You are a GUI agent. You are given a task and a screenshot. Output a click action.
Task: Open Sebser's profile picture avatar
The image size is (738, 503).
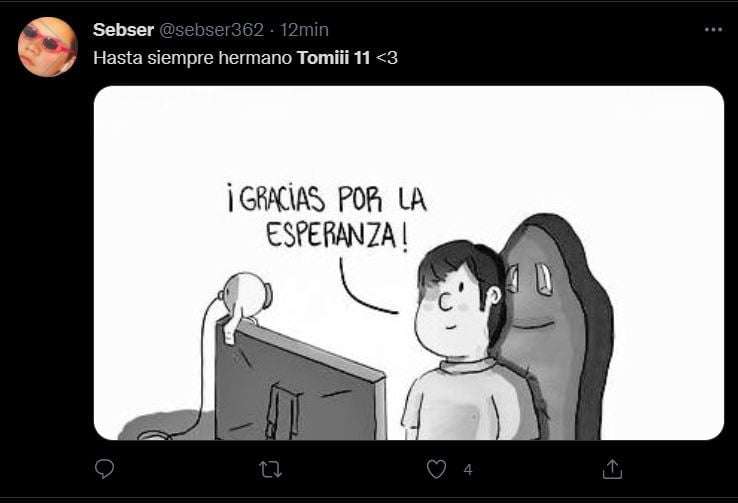point(47,47)
